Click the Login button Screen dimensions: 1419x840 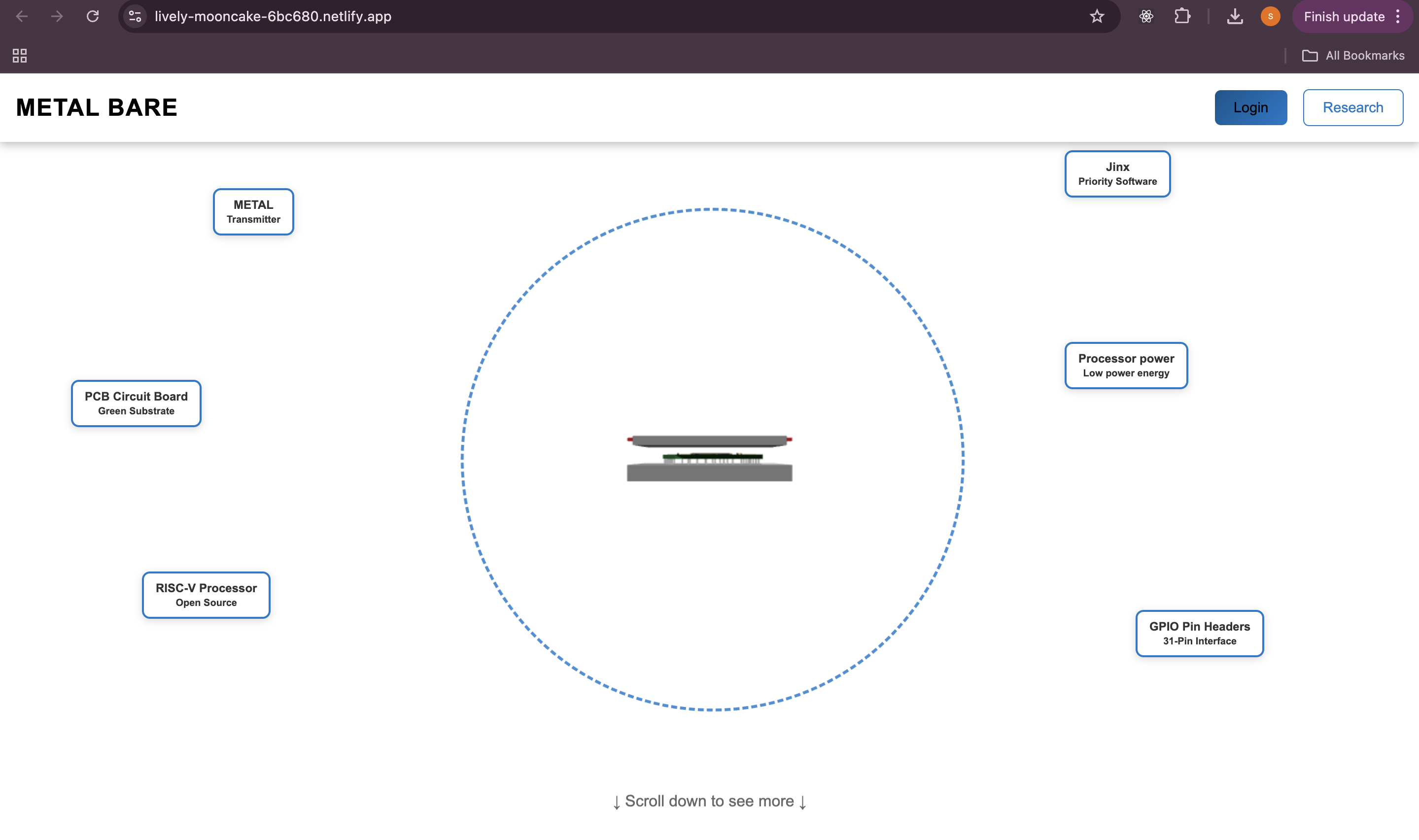[x=1250, y=107]
